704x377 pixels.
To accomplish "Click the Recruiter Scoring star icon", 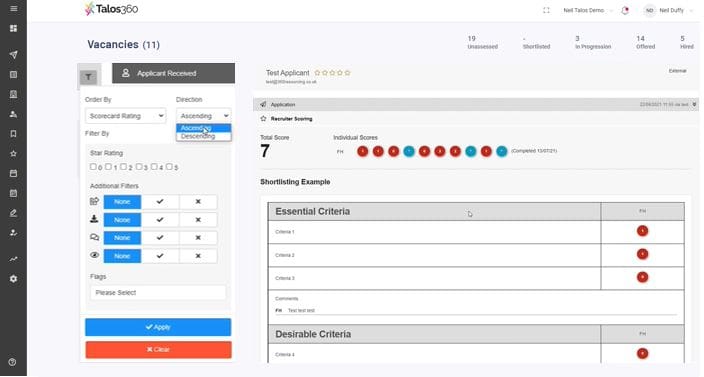I will coord(263,118).
